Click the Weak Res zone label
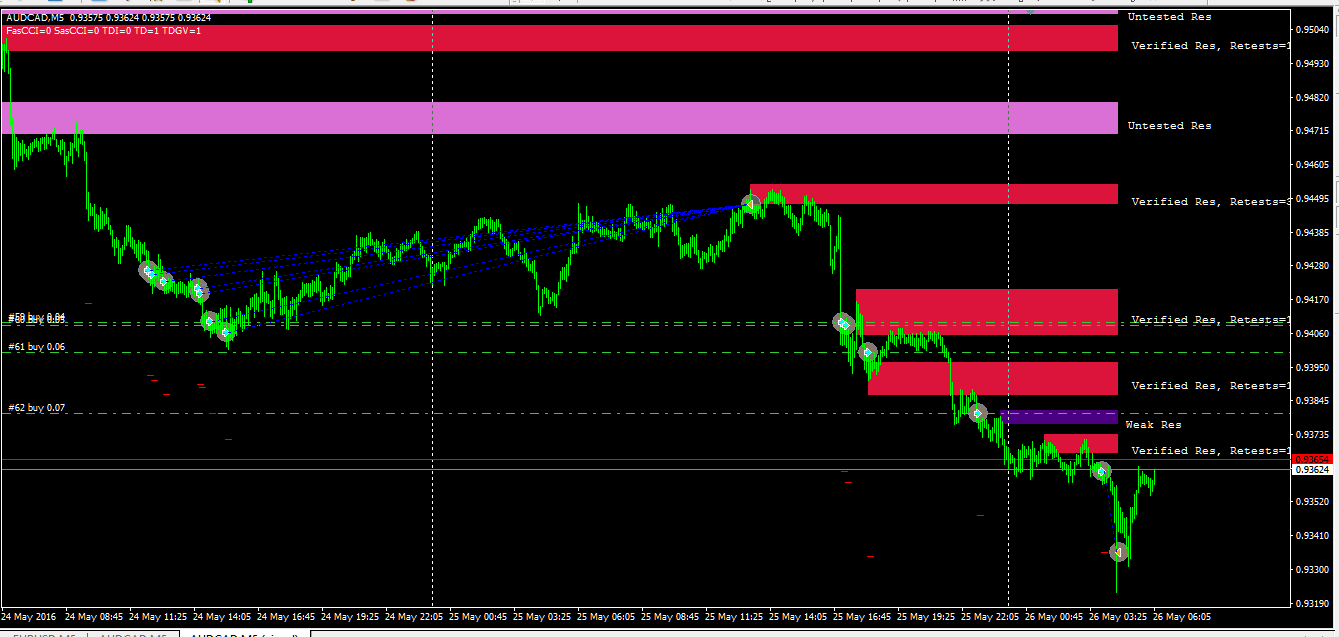Image resolution: width=1339 pixels, height=637 pixels. tap(1153, 425)
